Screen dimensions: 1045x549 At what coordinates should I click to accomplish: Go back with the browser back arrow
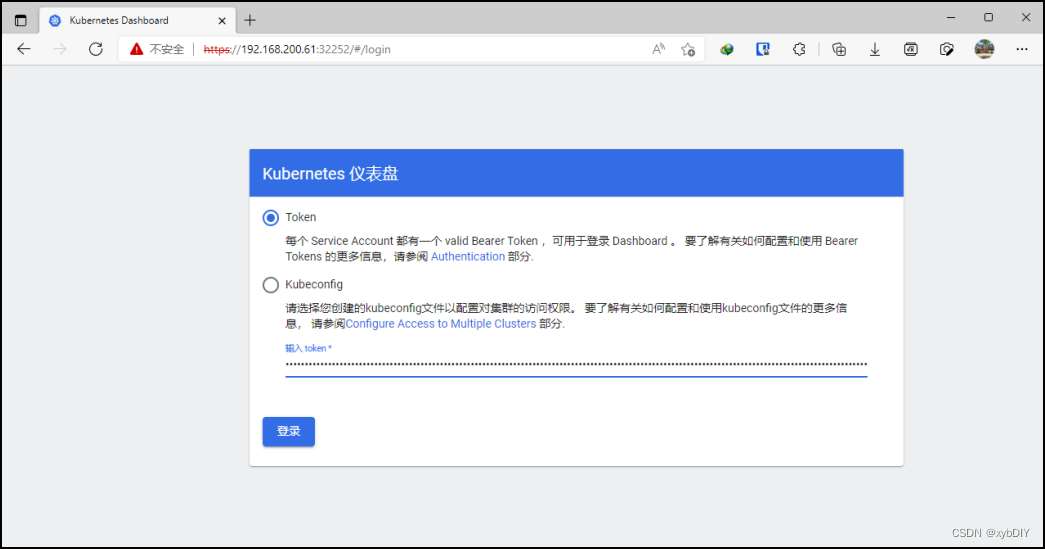pyautogui.click(x=24, y=49)
